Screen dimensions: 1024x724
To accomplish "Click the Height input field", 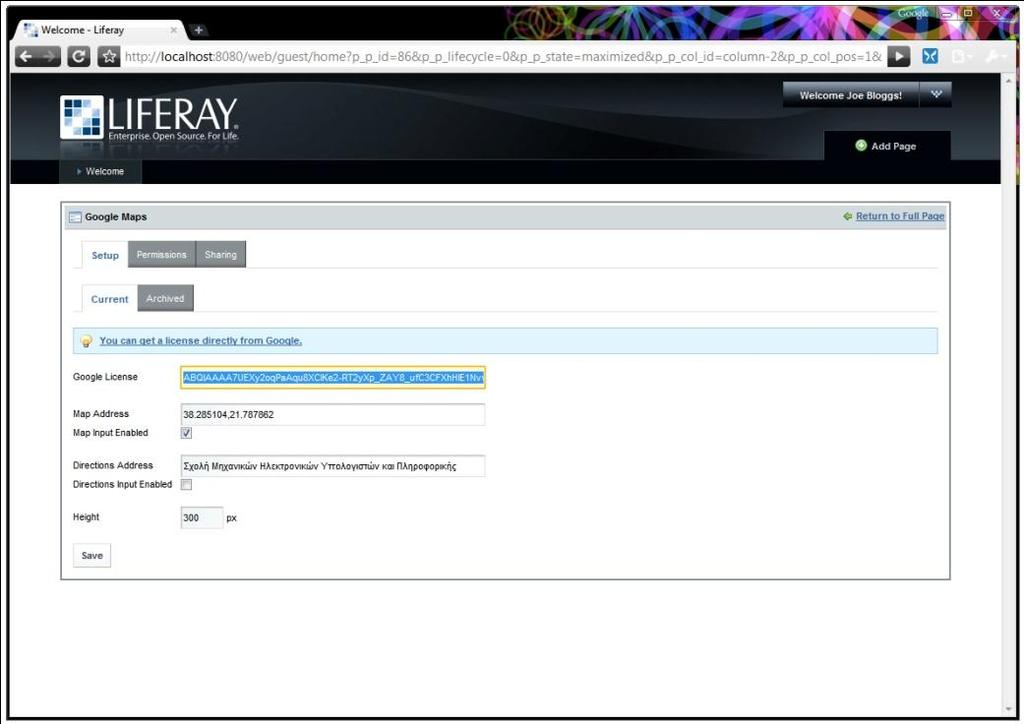I will [x=202, y=518].
